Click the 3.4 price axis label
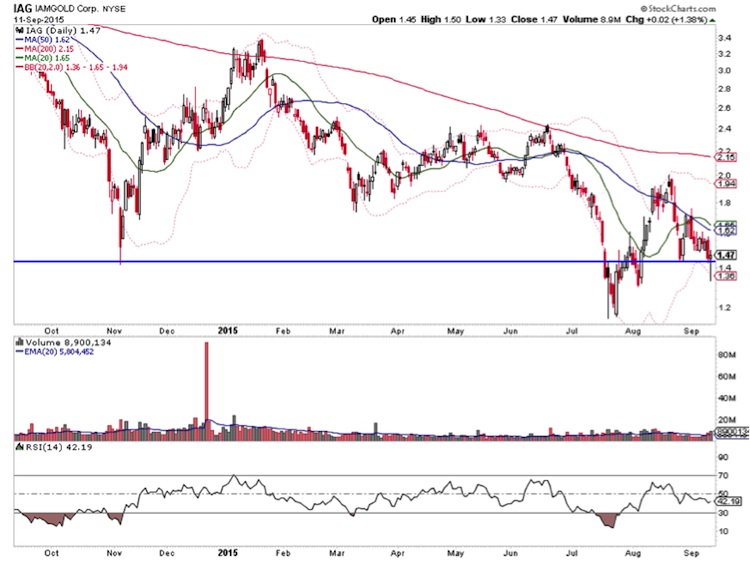Screen dimensions: 750x561 point(724,38)
